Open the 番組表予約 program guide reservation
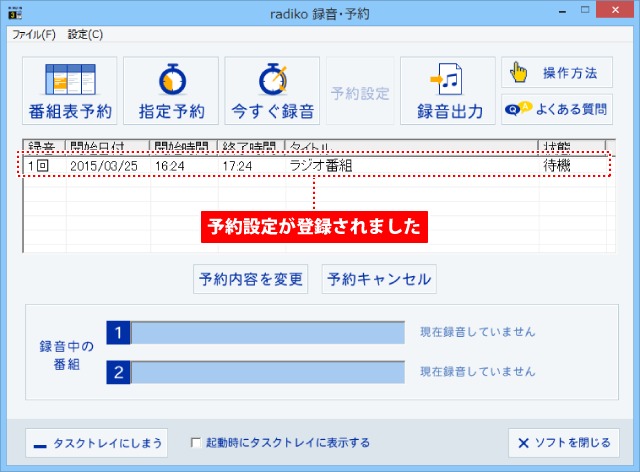 (70, 91)
